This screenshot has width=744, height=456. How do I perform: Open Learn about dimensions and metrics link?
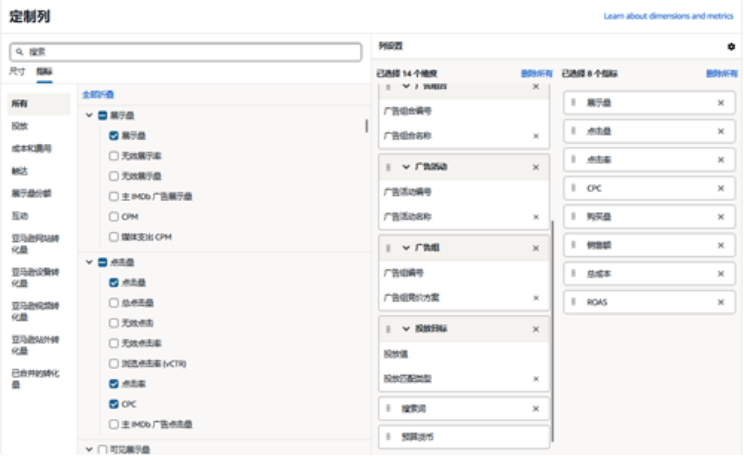(668, 16)
